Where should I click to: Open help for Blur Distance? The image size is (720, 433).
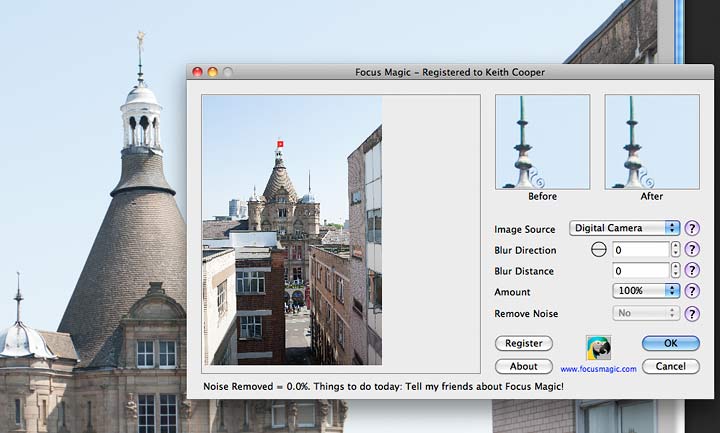point(692,270)
